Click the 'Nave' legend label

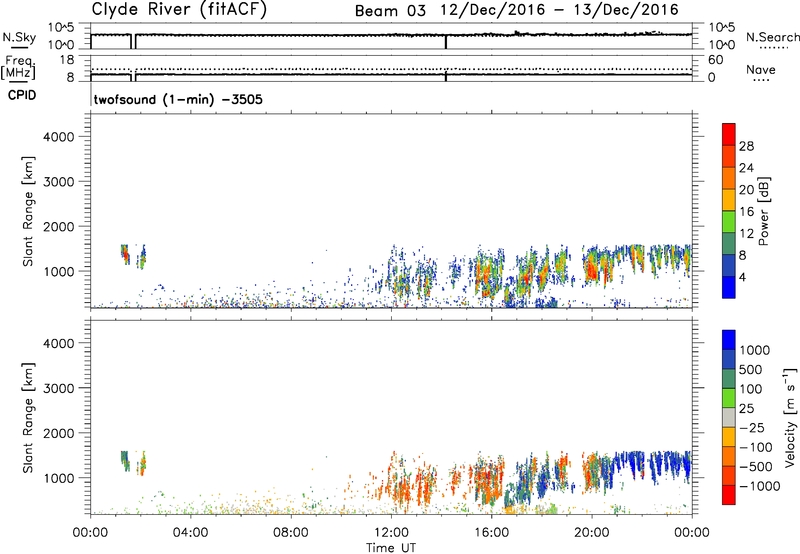click(761, 69)
